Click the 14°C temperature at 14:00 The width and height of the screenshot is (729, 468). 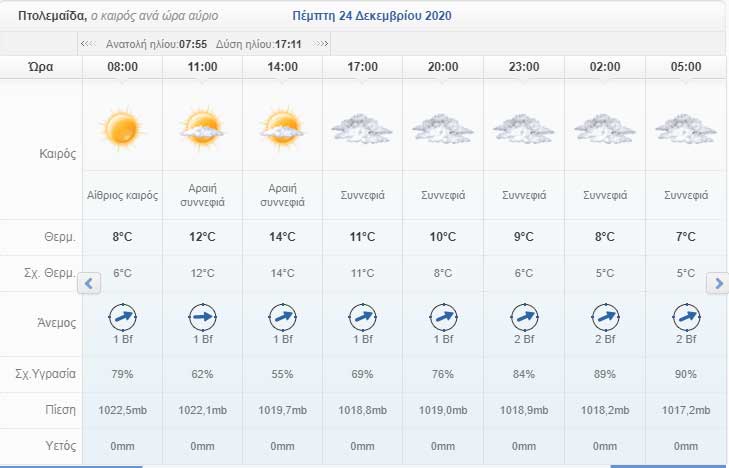point(282,237)
